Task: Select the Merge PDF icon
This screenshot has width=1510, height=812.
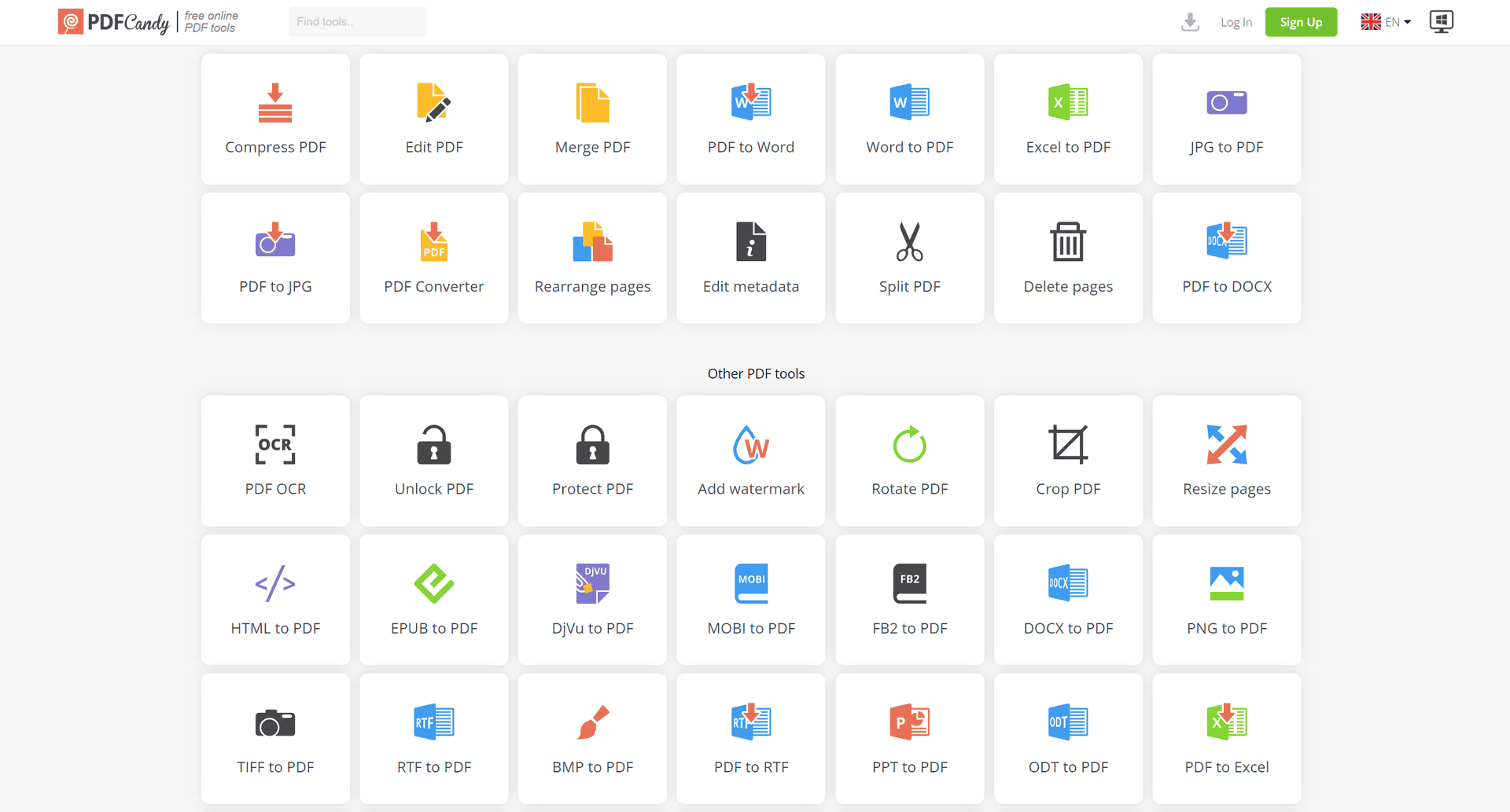Action: [x=592, y=103]
